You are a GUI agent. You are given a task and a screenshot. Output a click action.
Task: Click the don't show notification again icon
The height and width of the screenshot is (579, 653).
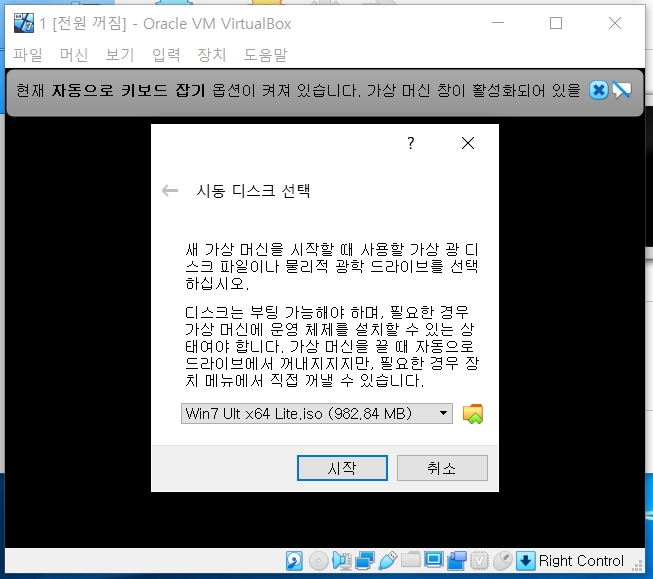tap(621, 90)
